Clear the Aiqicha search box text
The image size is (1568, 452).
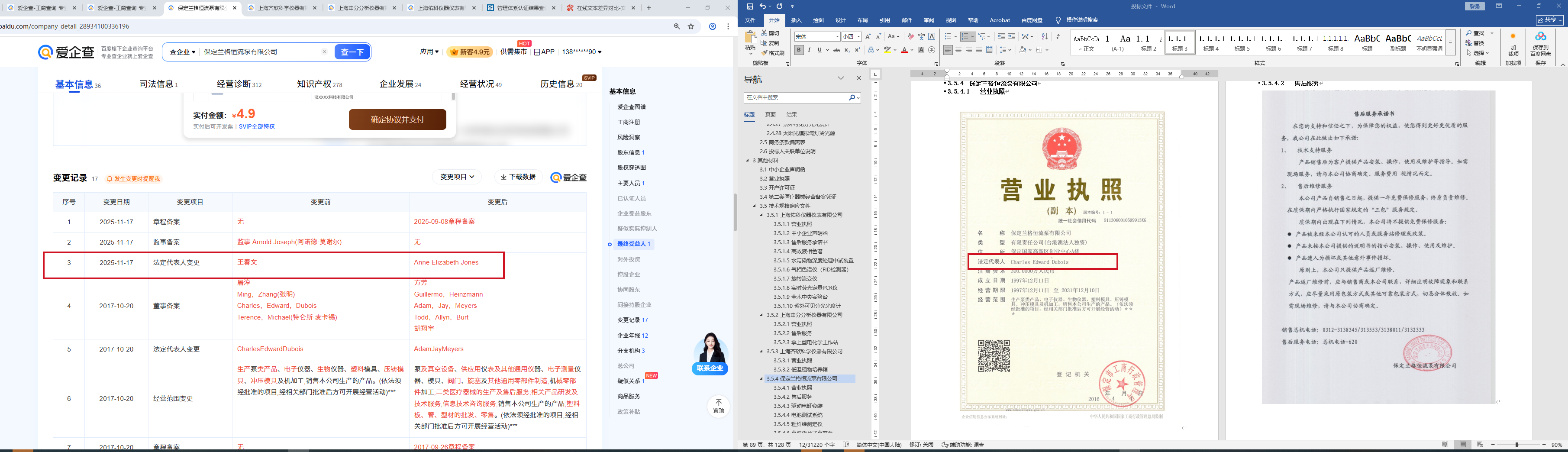tap(324, 52)
